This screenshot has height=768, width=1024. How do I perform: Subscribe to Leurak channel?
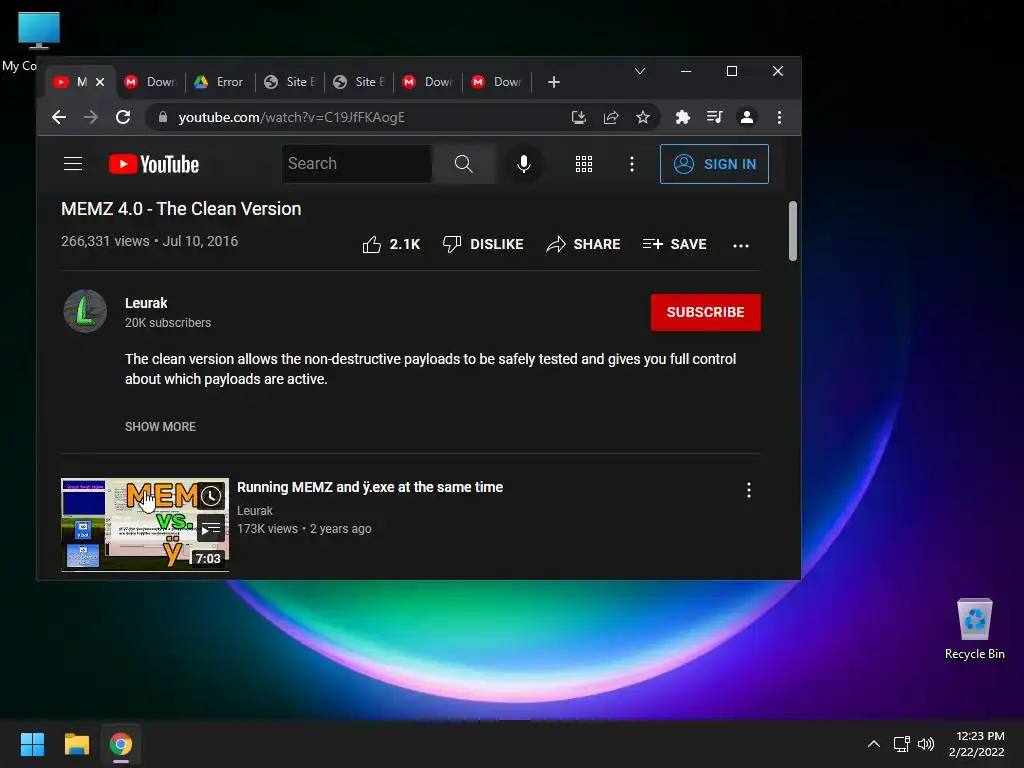[x=705, y=312]
